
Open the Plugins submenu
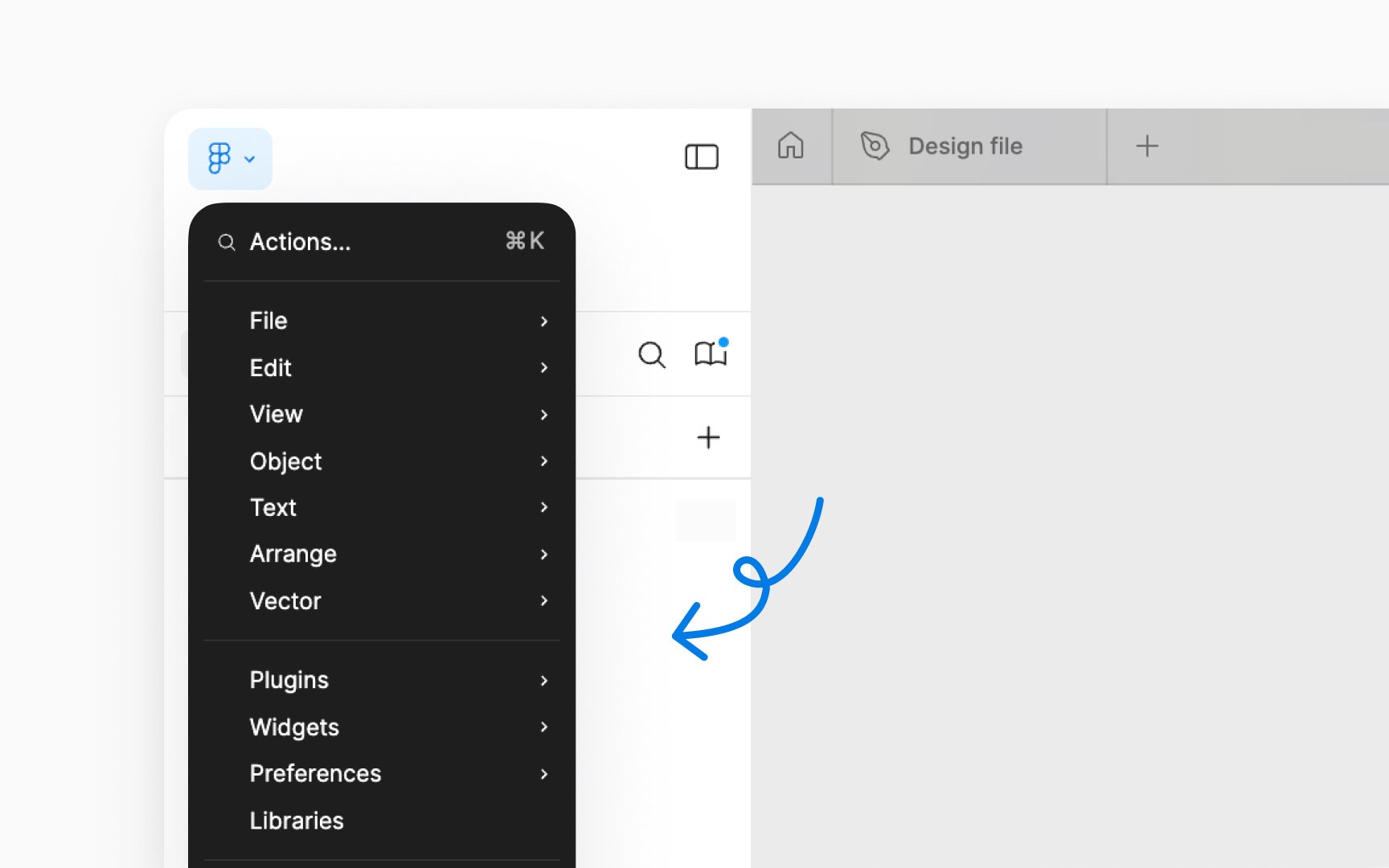[x=382, y=680]
